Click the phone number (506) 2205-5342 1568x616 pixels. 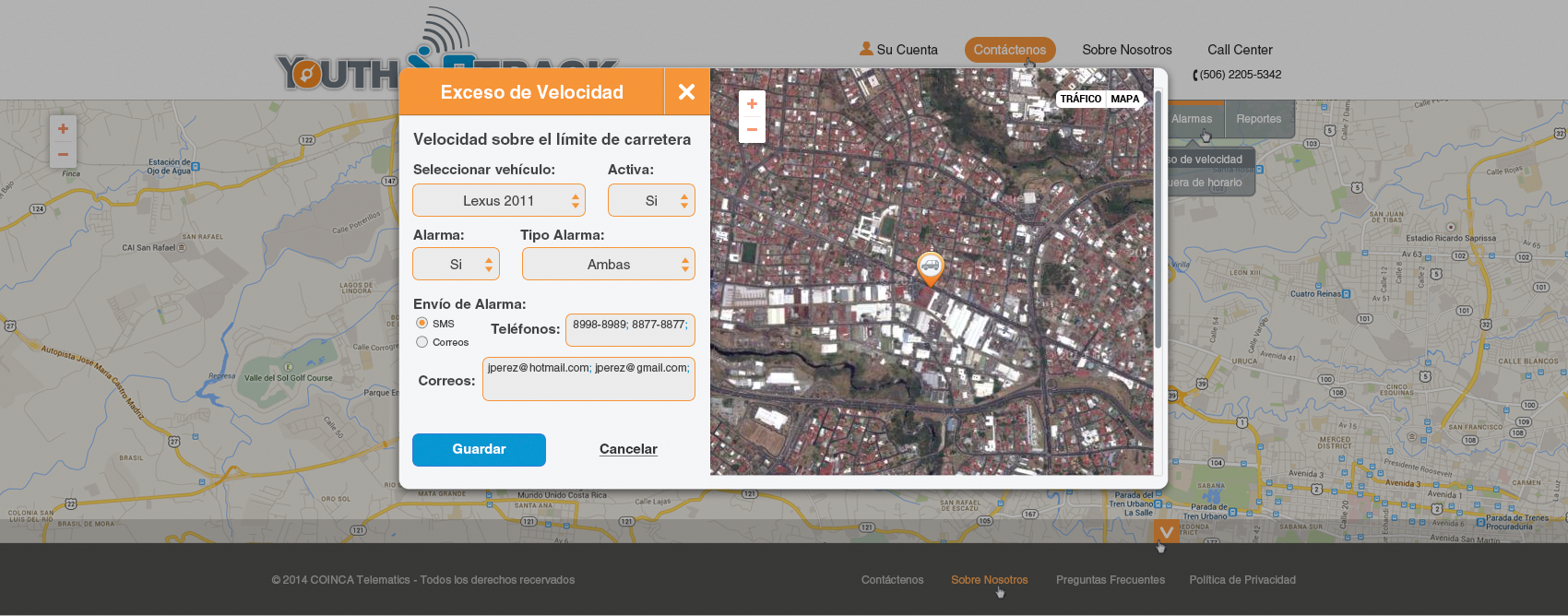coord(1241,75)
